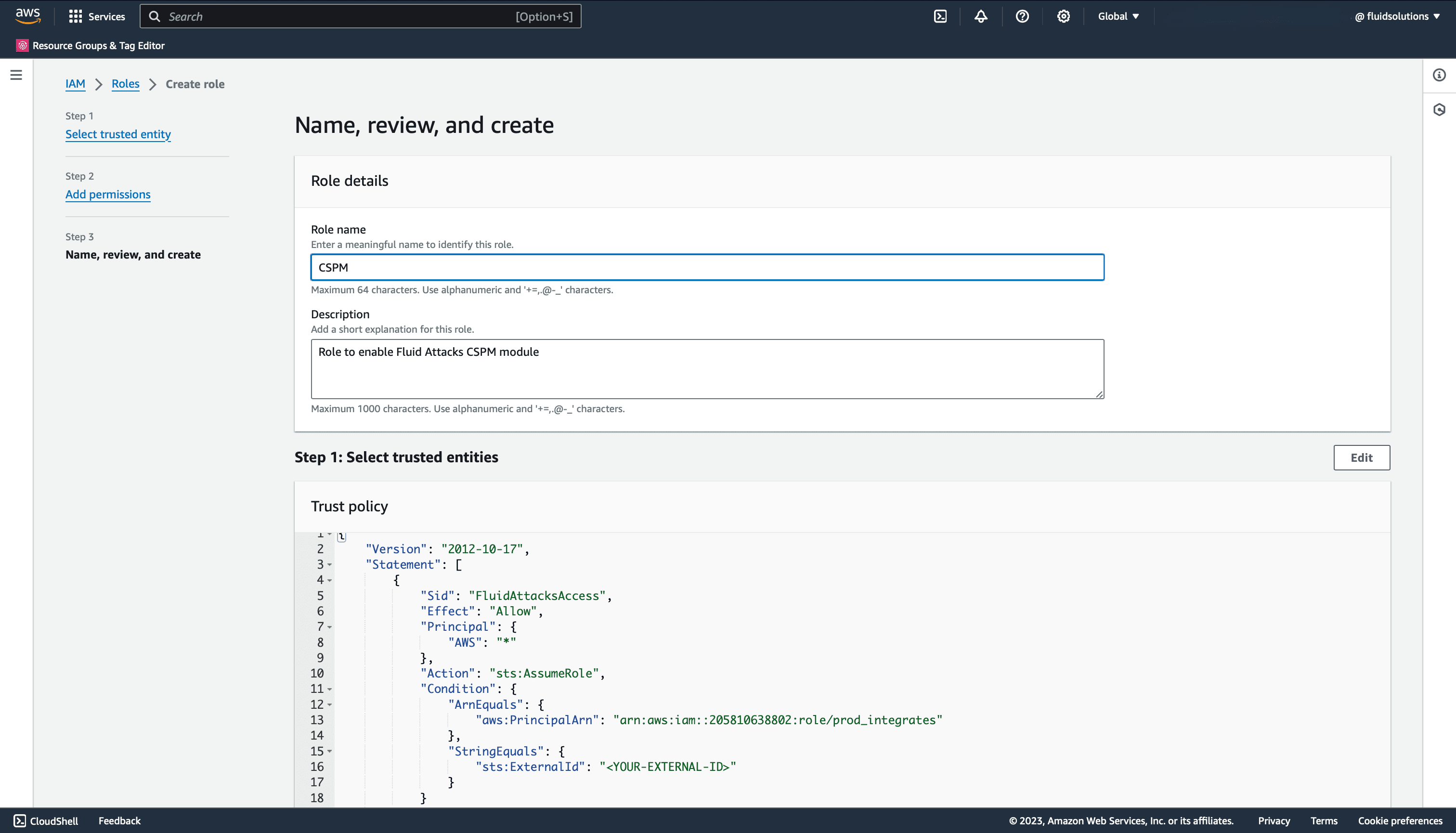This screenshot has height=833, width=1456.
Task: Collapse the Principal block fold arrow on line 7
Action: [x=329, y=627]
